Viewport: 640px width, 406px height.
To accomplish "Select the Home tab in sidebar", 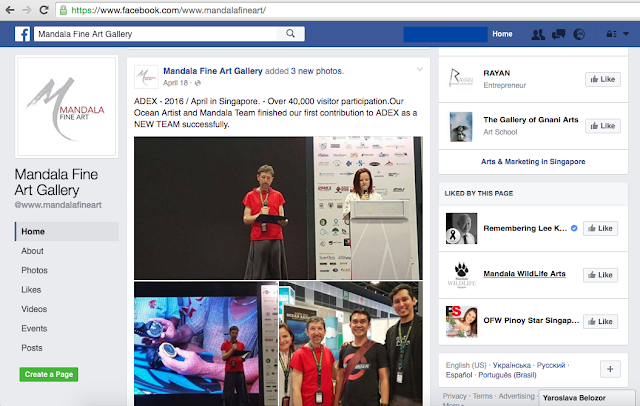I will 67,231.
